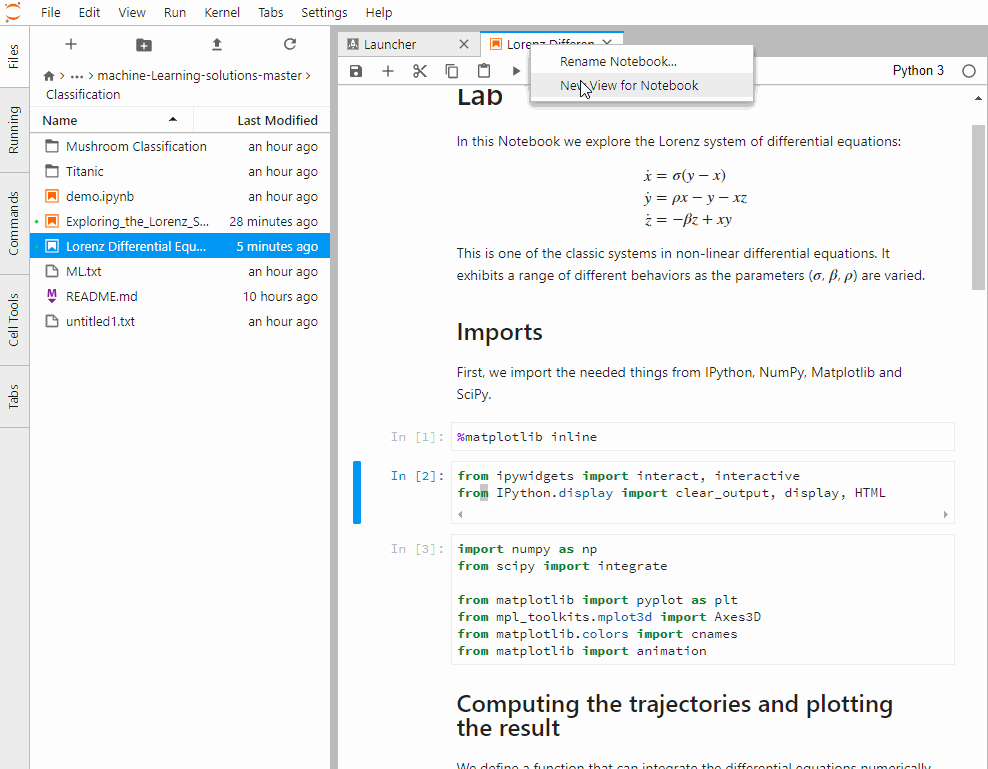
Task: Save the notebook with the save icon
Action: coord(356,70)
